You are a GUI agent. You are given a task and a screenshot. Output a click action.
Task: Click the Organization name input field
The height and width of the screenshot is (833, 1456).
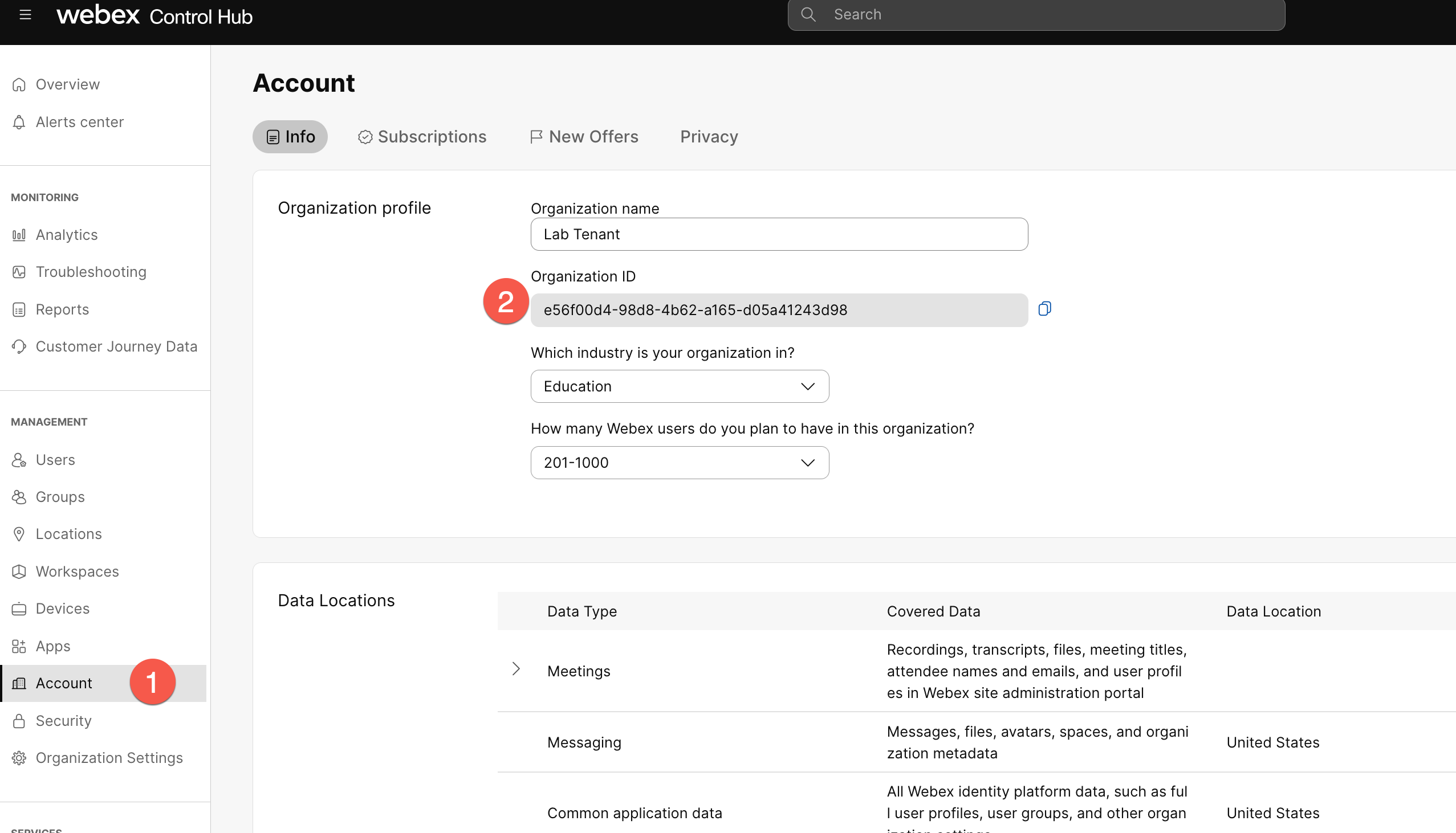pos(778,234)
